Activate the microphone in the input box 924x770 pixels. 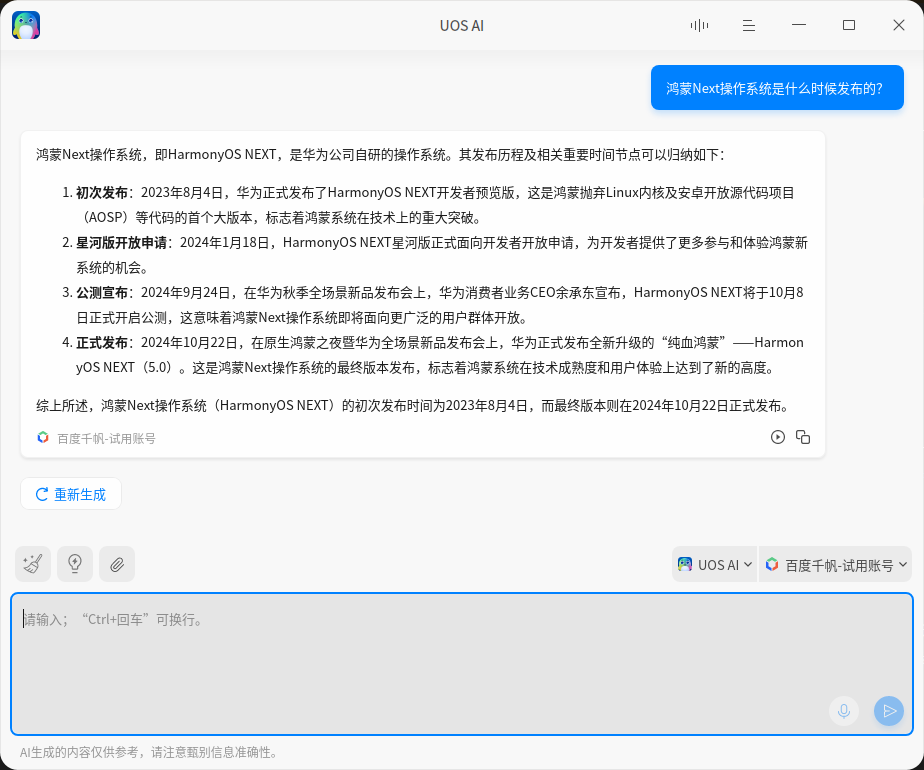coord(843,711)
